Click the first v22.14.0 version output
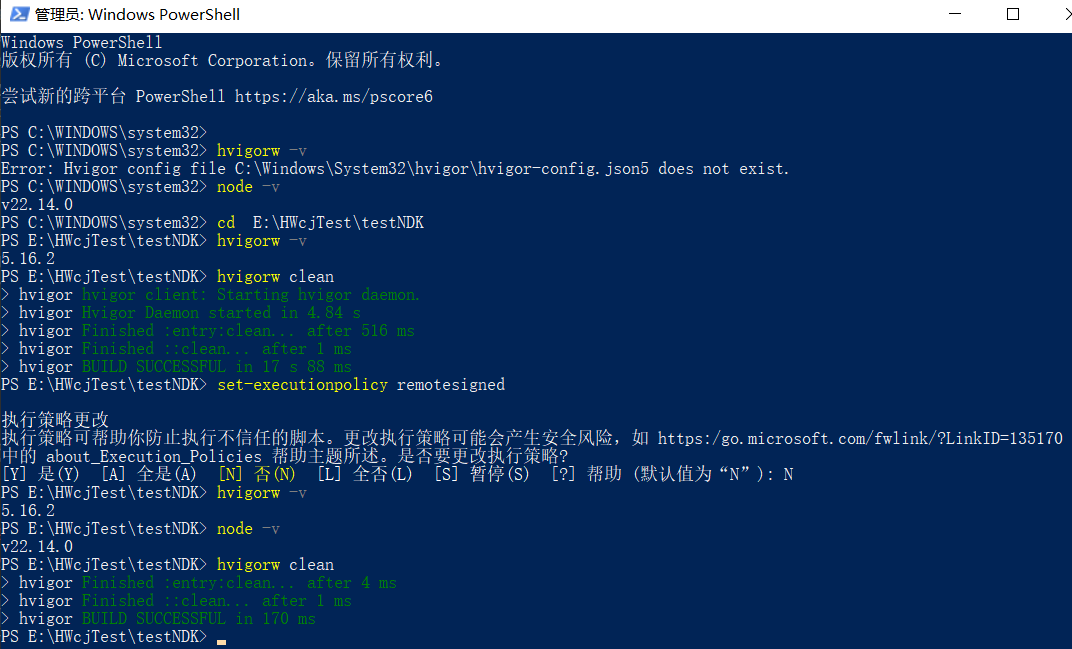This screenshot has height=649, width=1072. [37, 204]
